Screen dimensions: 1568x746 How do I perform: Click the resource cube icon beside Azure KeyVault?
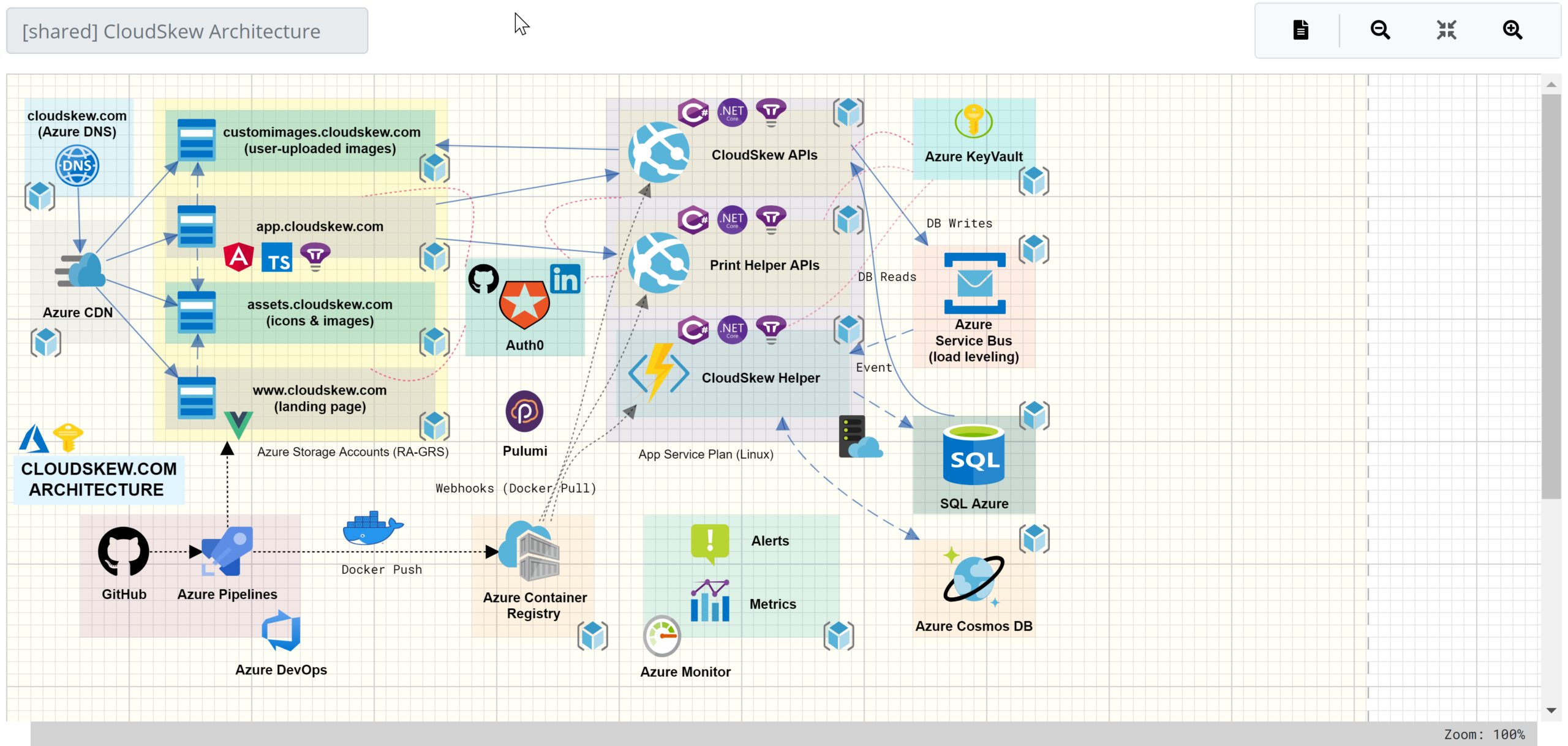pyautogui.click(x=1034, y=181)
